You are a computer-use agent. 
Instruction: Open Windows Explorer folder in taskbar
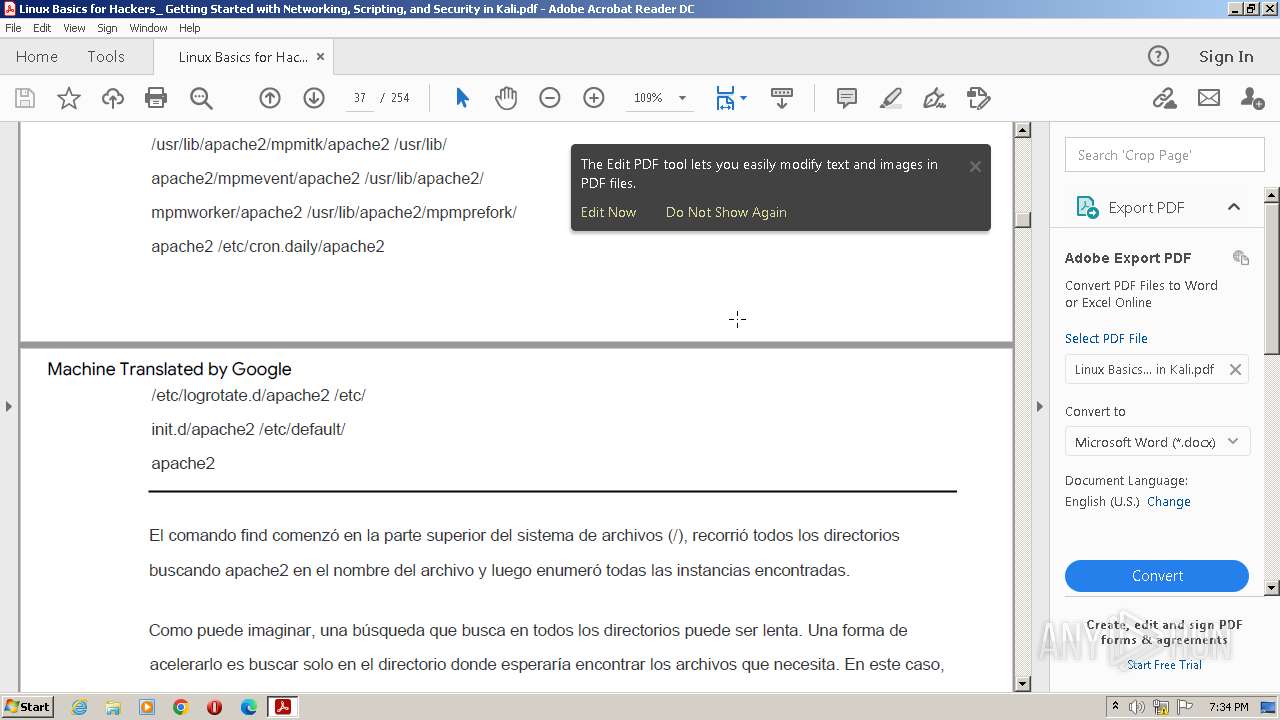point(113,707)
